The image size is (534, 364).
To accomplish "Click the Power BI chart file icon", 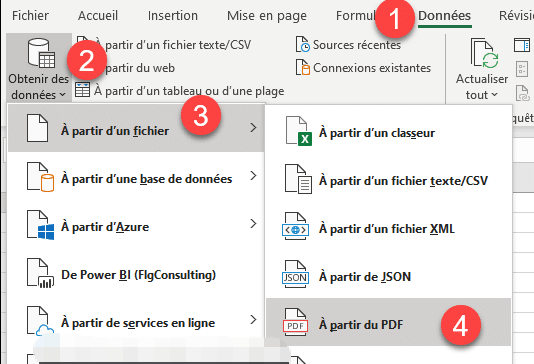I will click(40, 273).
